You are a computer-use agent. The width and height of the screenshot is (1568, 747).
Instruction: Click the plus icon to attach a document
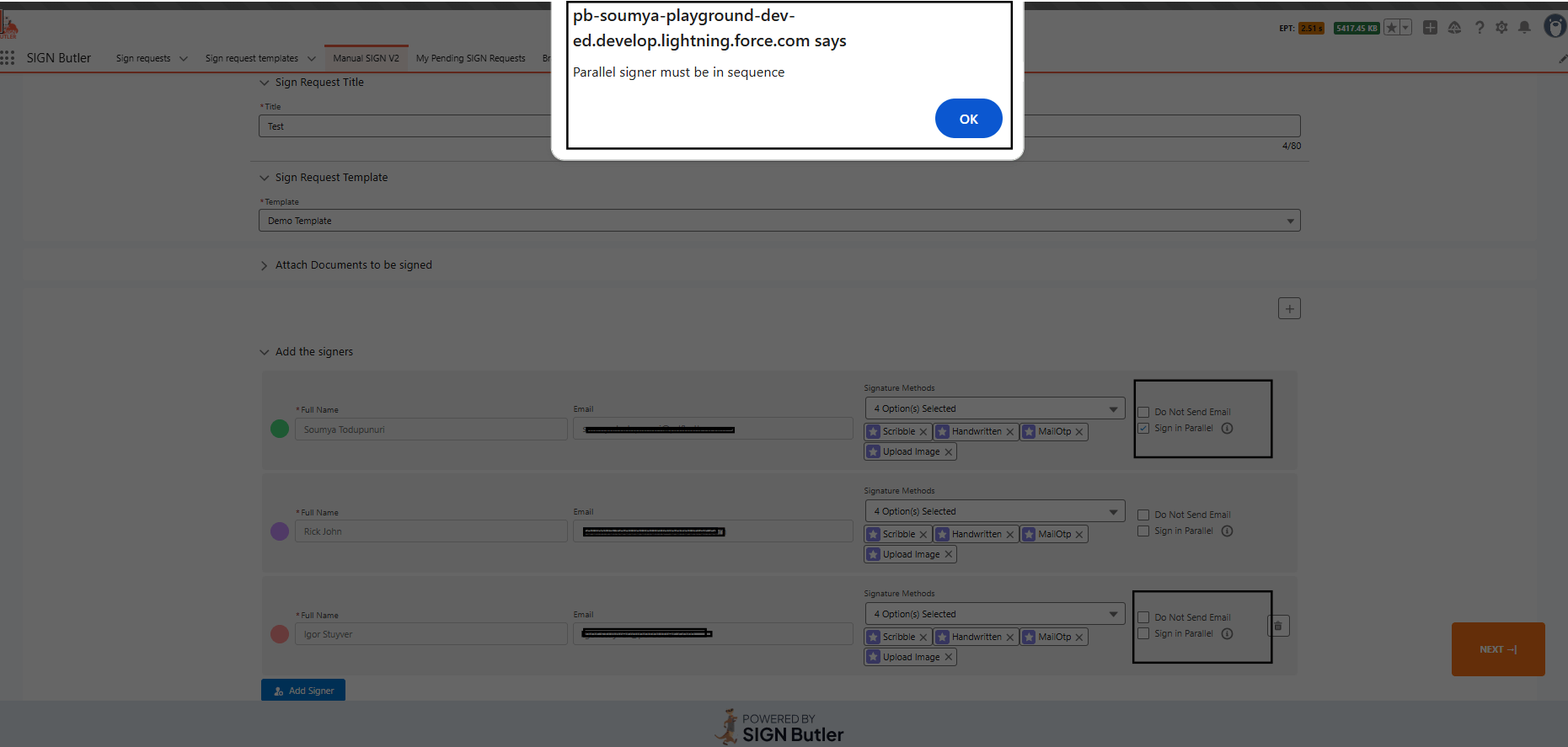pyautogui.click(x=1289, y=309)
